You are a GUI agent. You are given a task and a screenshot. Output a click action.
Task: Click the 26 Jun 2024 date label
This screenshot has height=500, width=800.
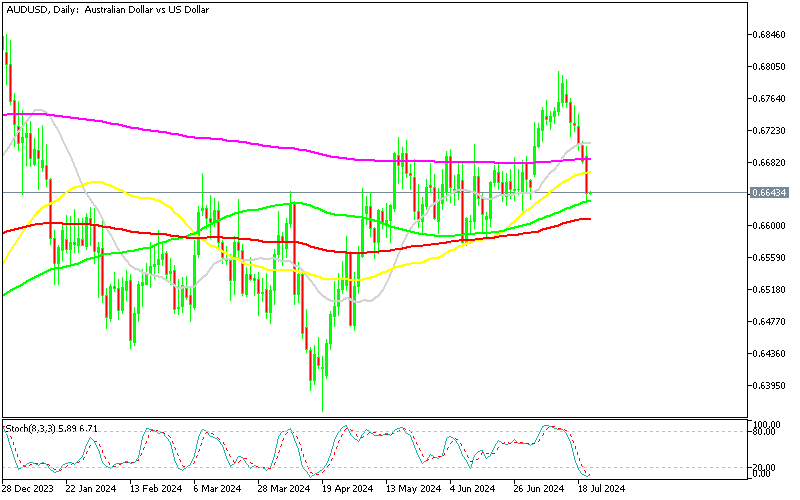tap(539, 489)
